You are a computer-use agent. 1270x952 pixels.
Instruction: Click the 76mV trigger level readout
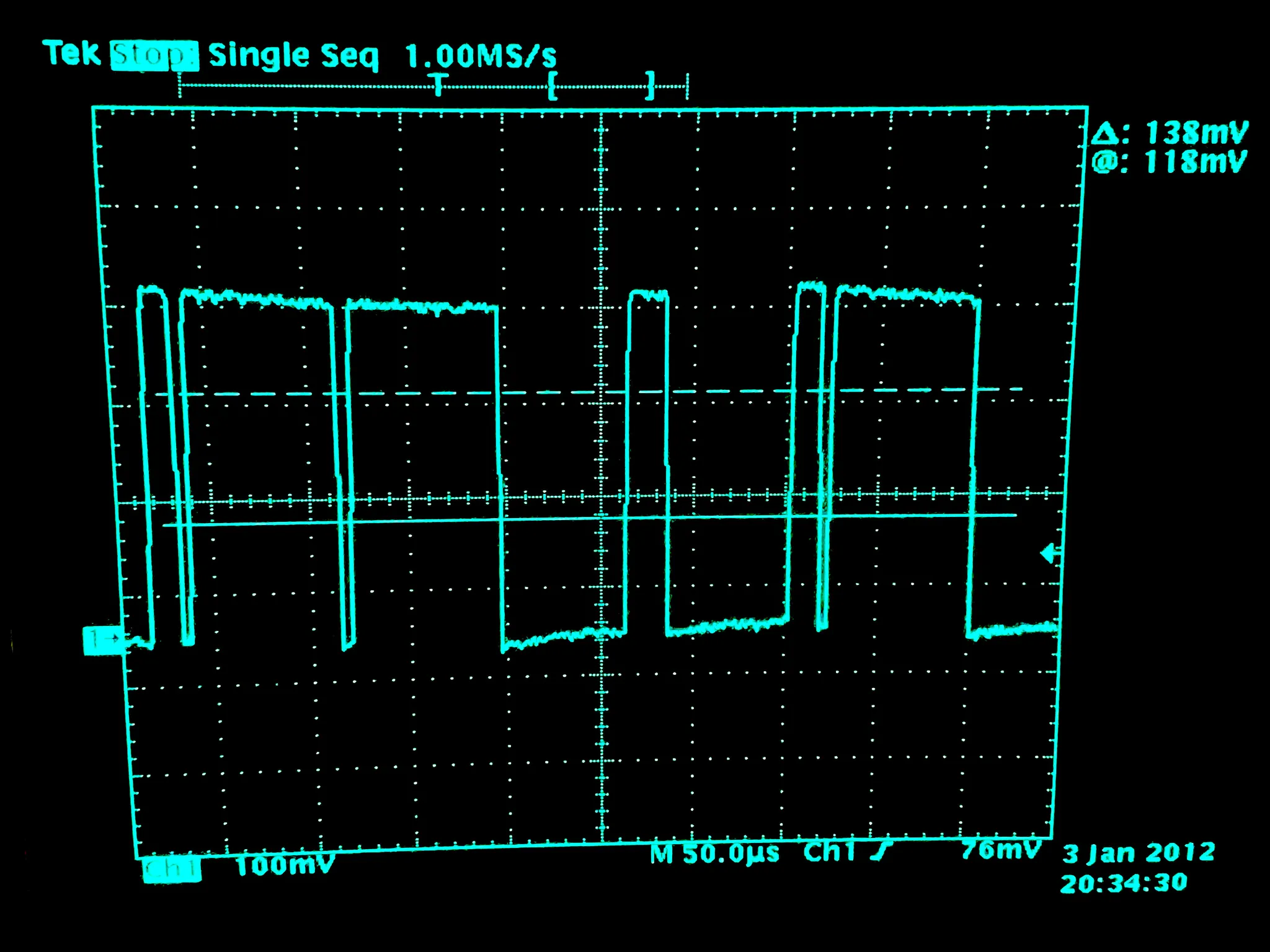[1000, 850]
